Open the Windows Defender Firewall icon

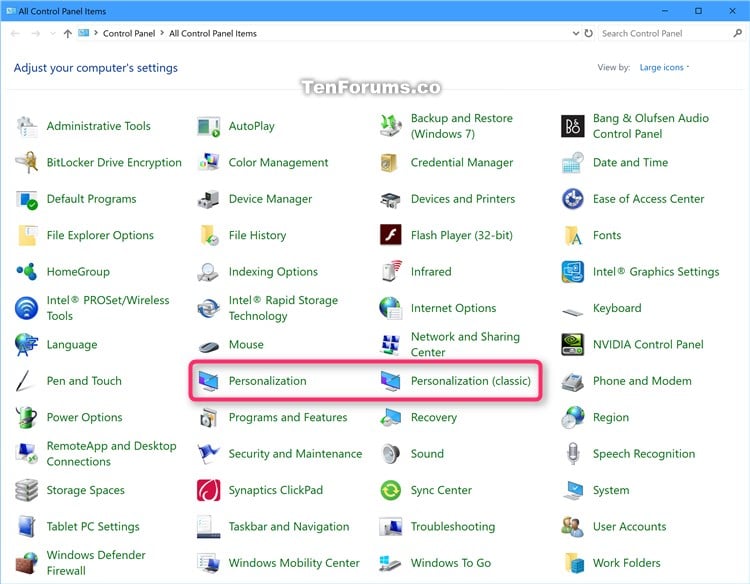[27, 563]
